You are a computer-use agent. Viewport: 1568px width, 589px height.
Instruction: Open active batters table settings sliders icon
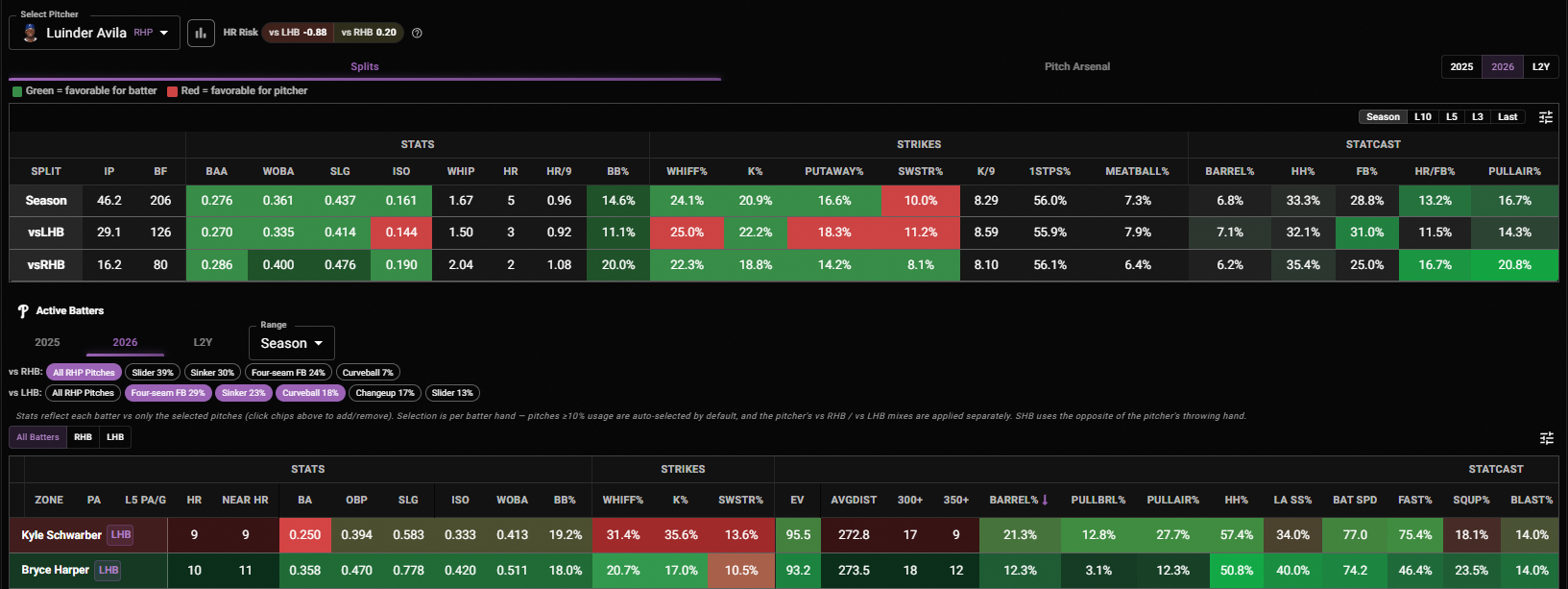(1546, 438)
